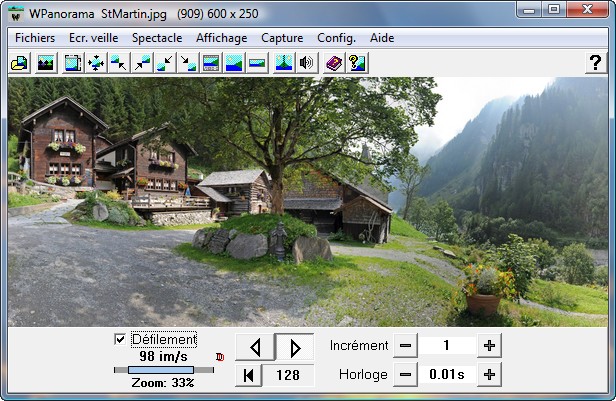Open the Fichiers menu
Viewport: 616px width, 401px height.
[x=35, y=38]
